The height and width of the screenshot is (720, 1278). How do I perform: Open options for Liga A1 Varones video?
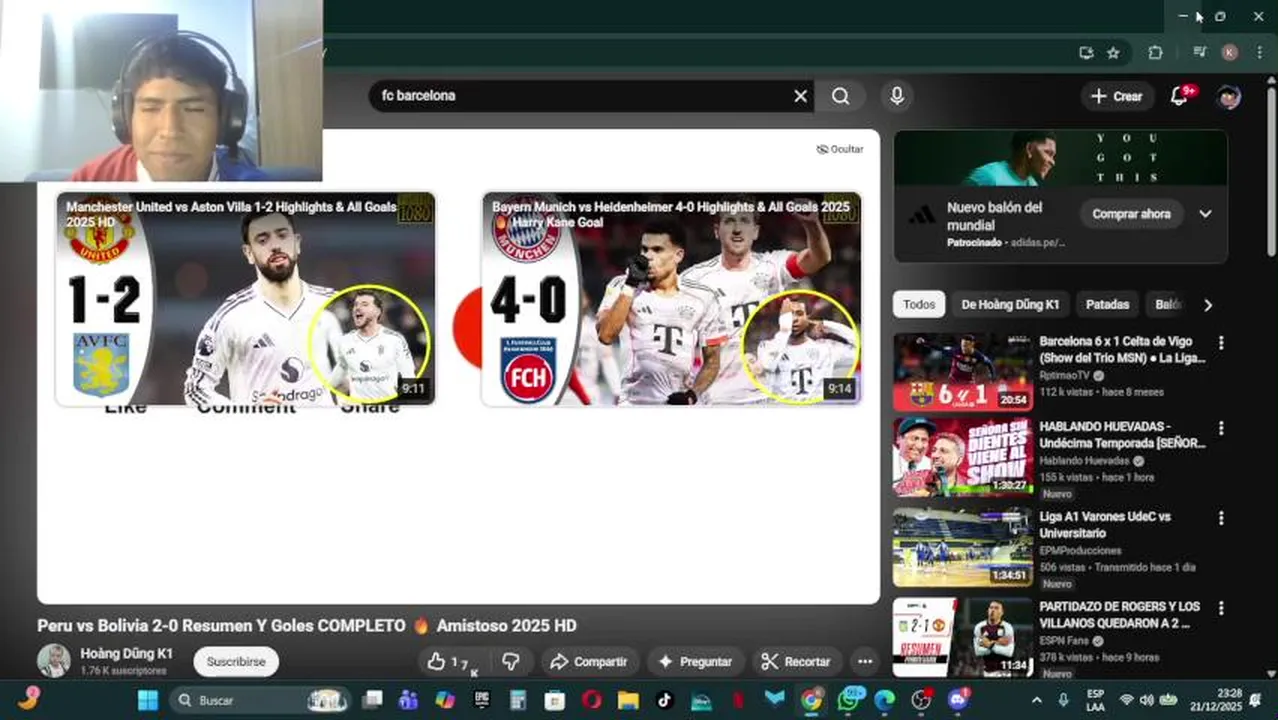coord(1220,518)
